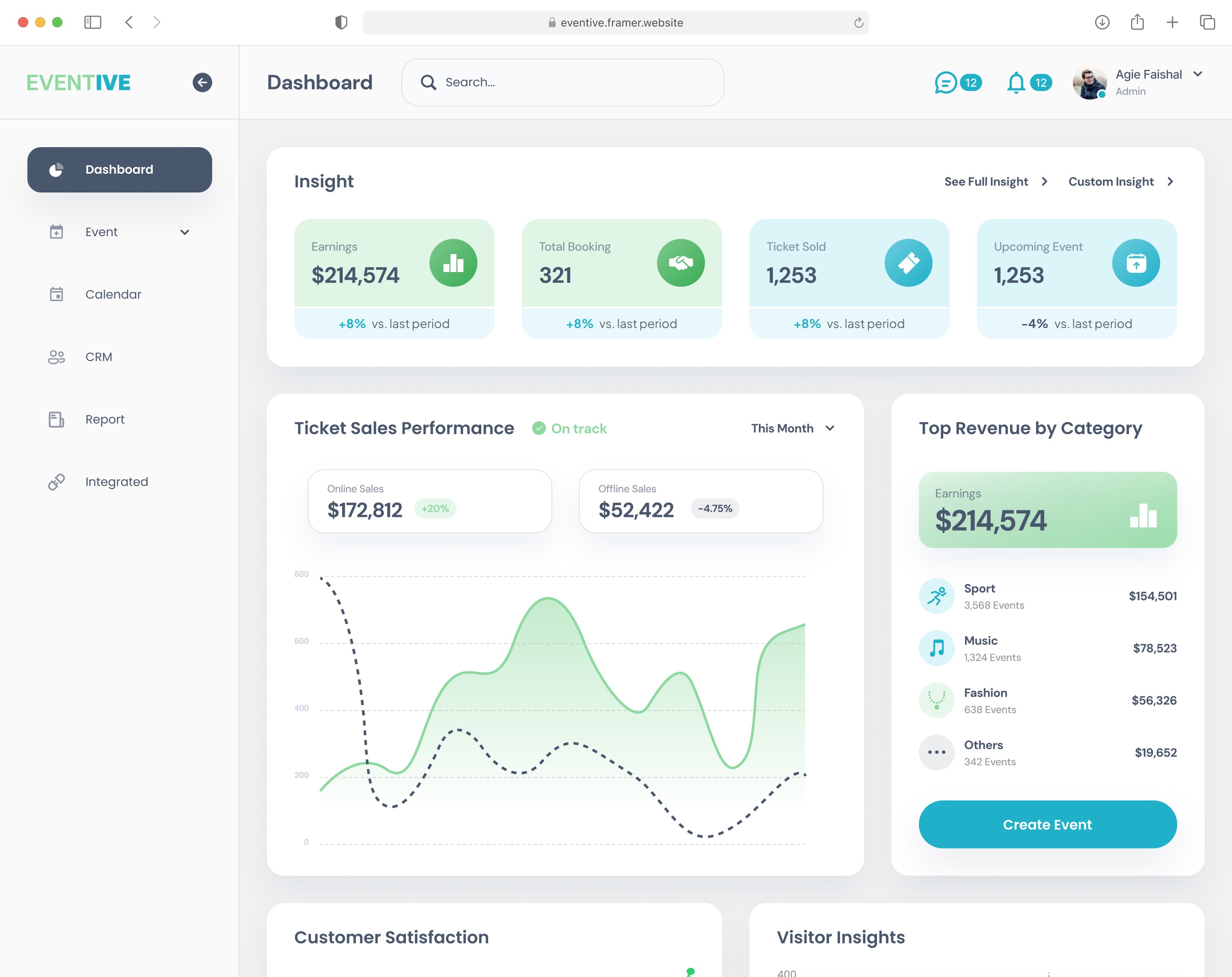
Task: Open the Agie Faishal profile dropdown
Action: tap(1198, 74)
